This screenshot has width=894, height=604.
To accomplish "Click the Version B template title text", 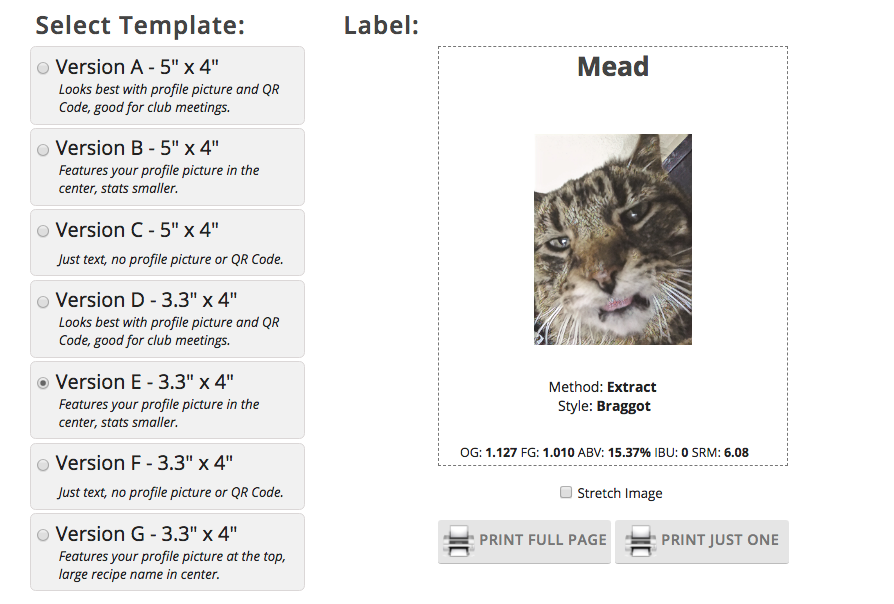I will (x=137, y=148).
